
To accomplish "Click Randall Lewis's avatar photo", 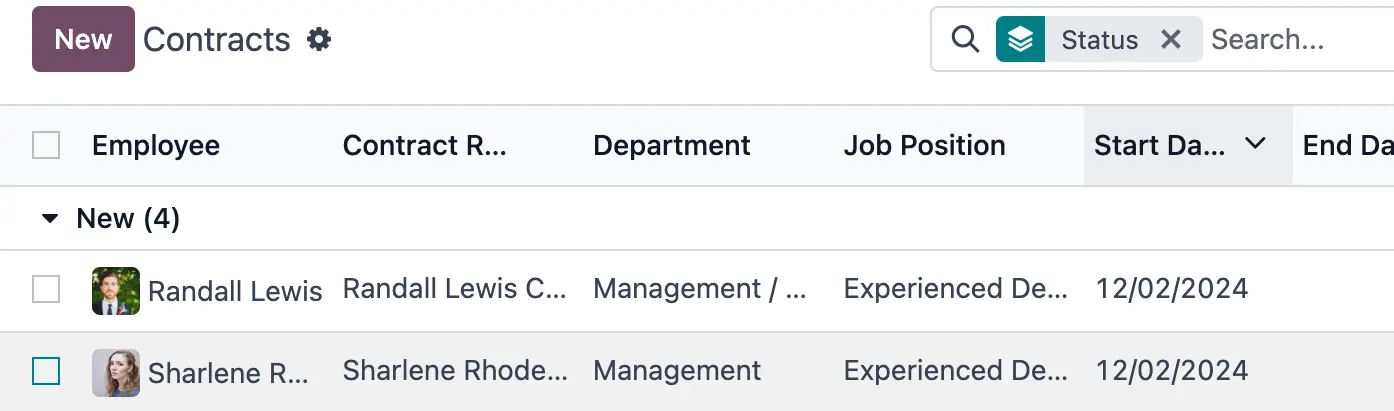I will tap(116, 291).
